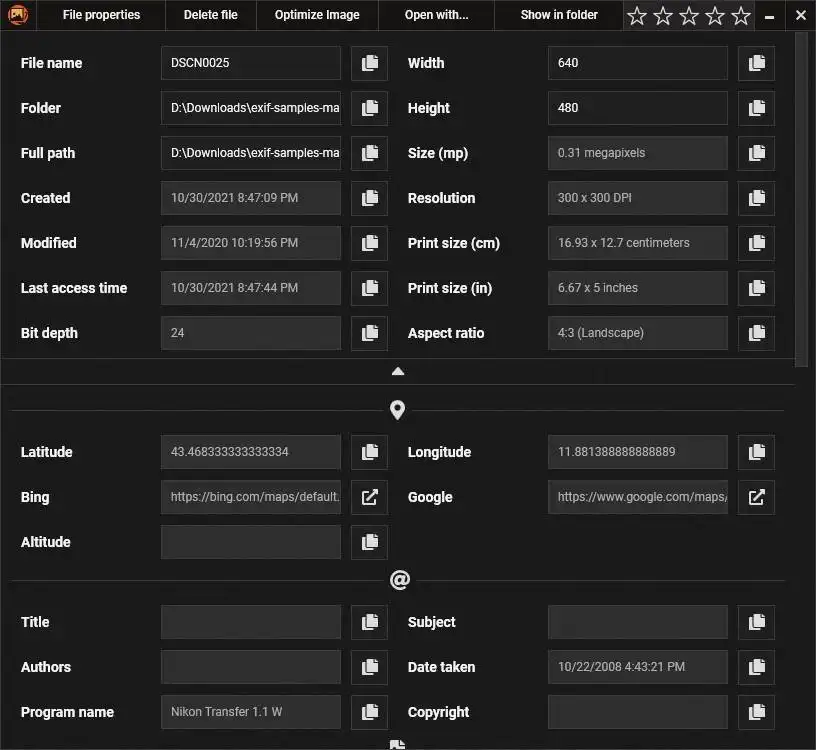The image size is (816, 750).
Task: Copy the Latitude value
Action: click(369, 452)
